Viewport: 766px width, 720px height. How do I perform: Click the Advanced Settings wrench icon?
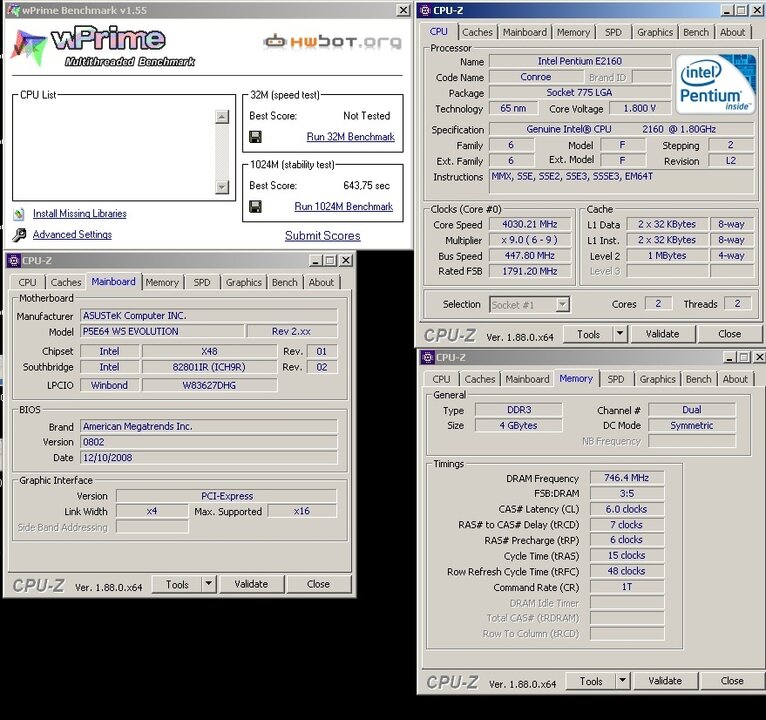tap(19, 235)
